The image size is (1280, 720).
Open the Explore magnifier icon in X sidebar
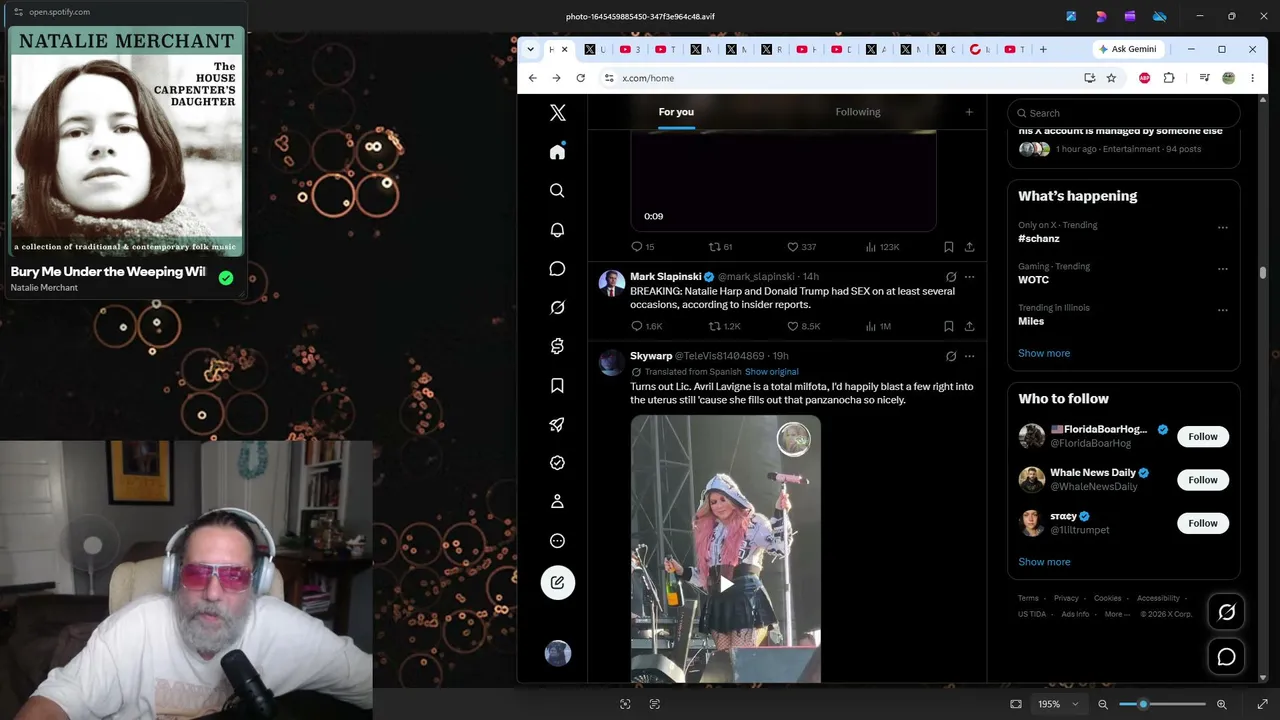(x=558, y=191)
